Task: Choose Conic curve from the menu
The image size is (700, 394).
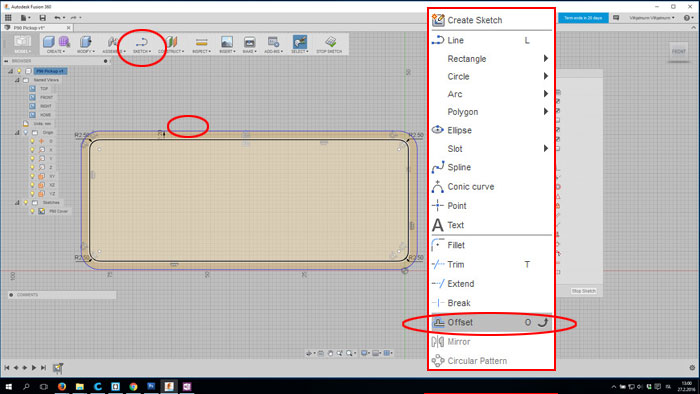Action: [491, 187]
